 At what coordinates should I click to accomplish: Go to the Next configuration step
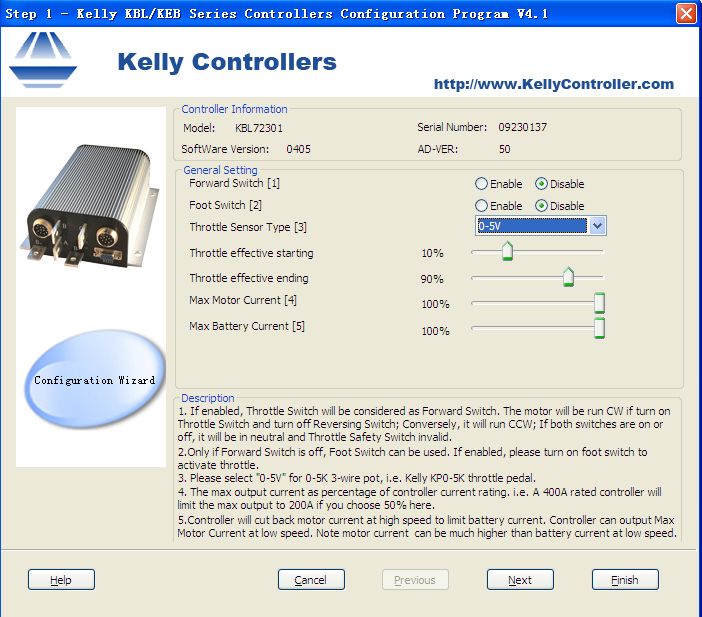(520, 580)
